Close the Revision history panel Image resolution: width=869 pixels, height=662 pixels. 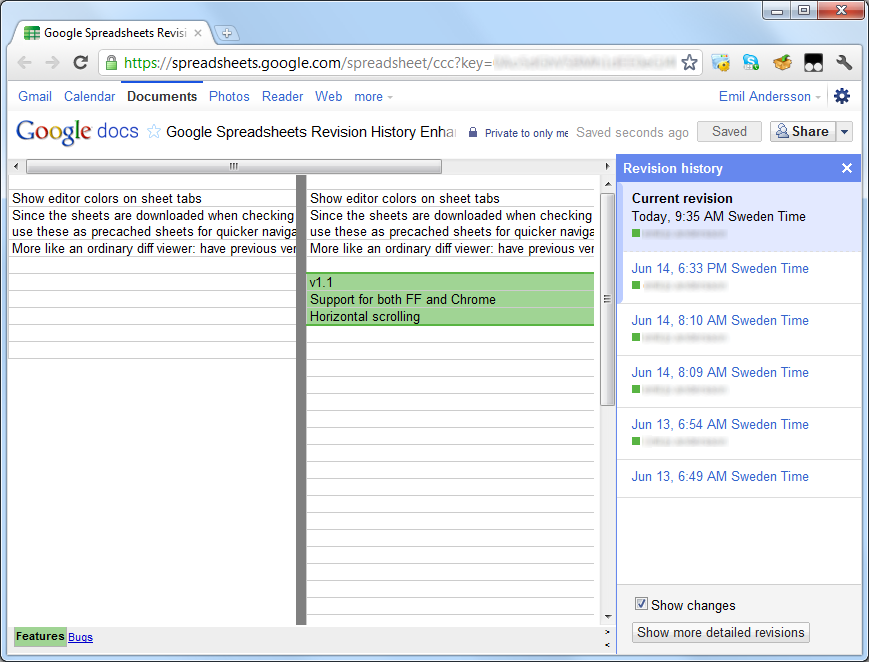tap(847, 168)
